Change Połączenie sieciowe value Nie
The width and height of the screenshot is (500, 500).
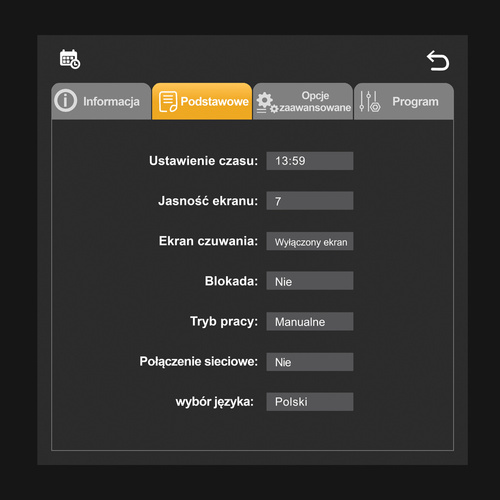tap(310, 362)
